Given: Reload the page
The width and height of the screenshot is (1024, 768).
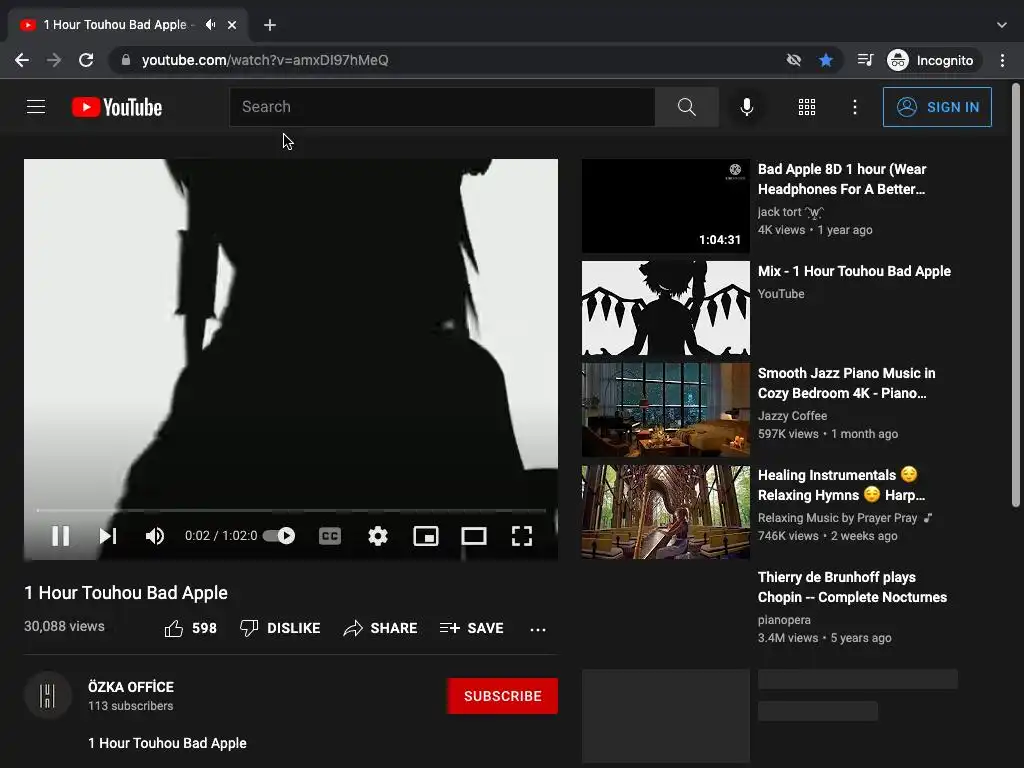Looking at the screenshot, I should coord(86,60).
